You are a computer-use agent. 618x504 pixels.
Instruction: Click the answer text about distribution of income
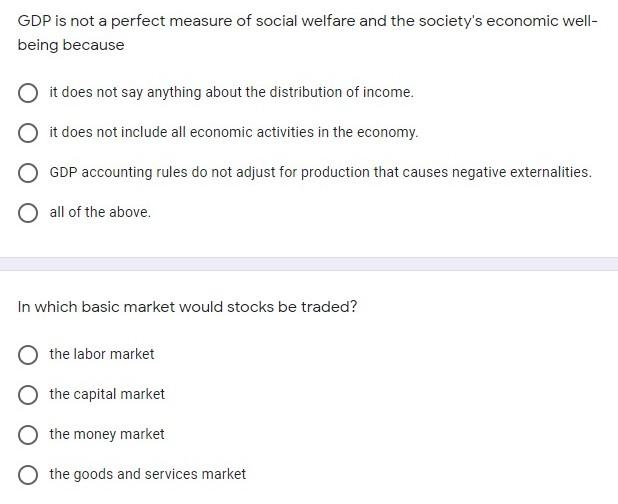231,92
